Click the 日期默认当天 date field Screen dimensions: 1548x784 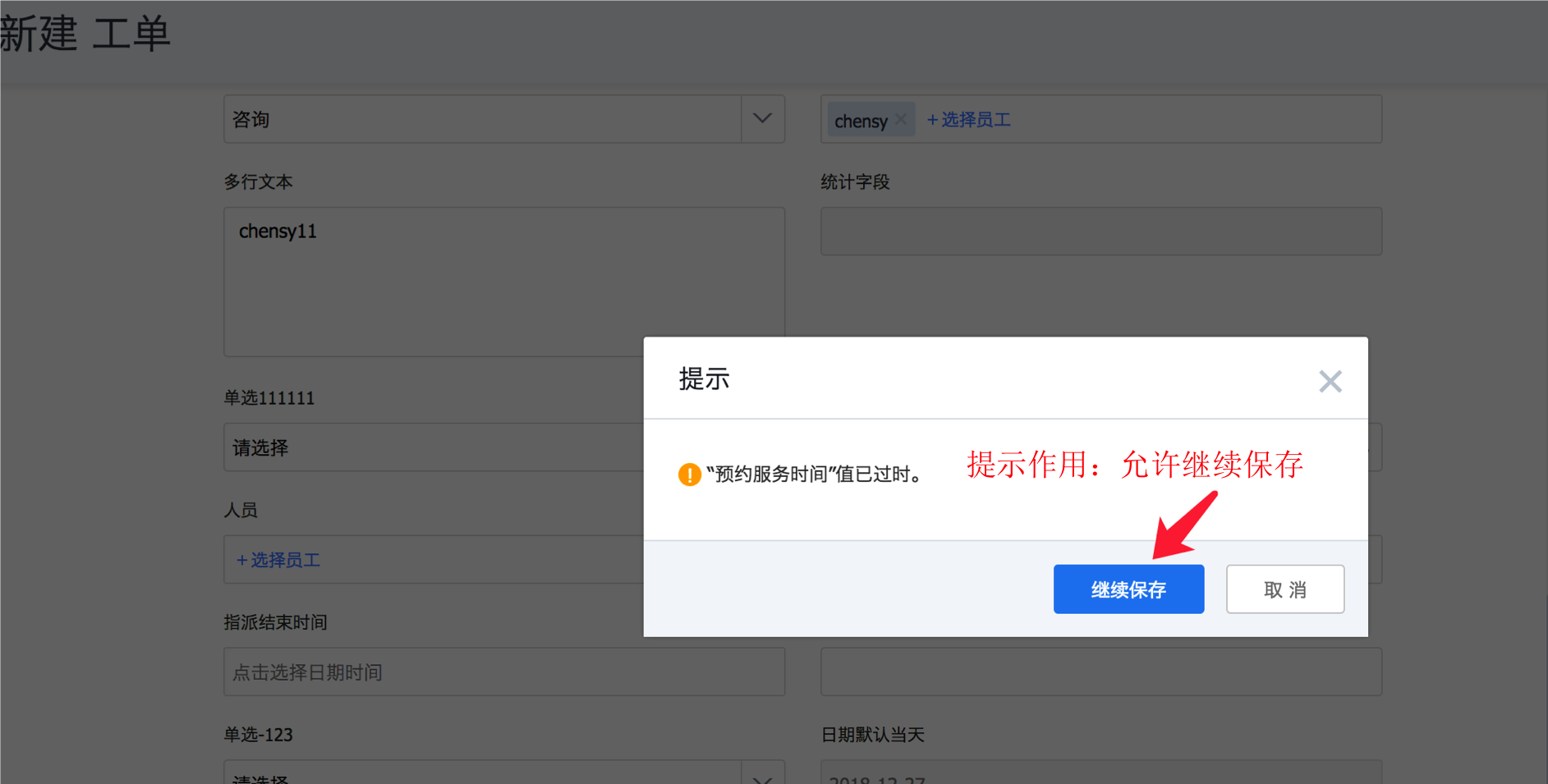pos(1101,773)
